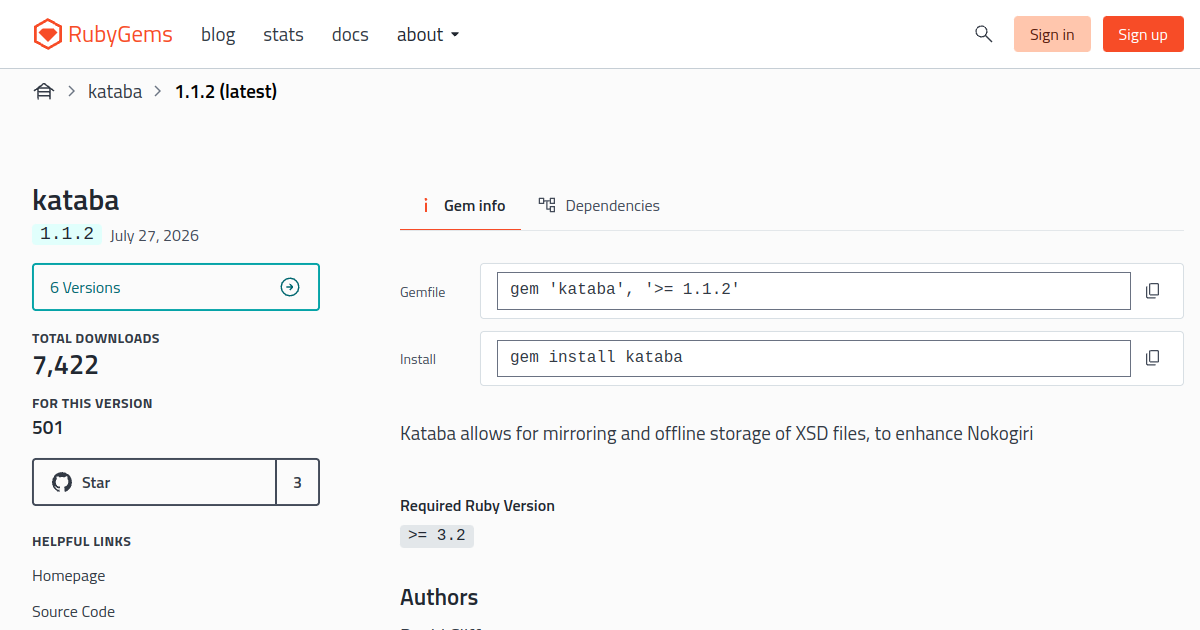Click the Sign in button
The width and height of the screenshot is (1200, 630).
click(1052, 34)
